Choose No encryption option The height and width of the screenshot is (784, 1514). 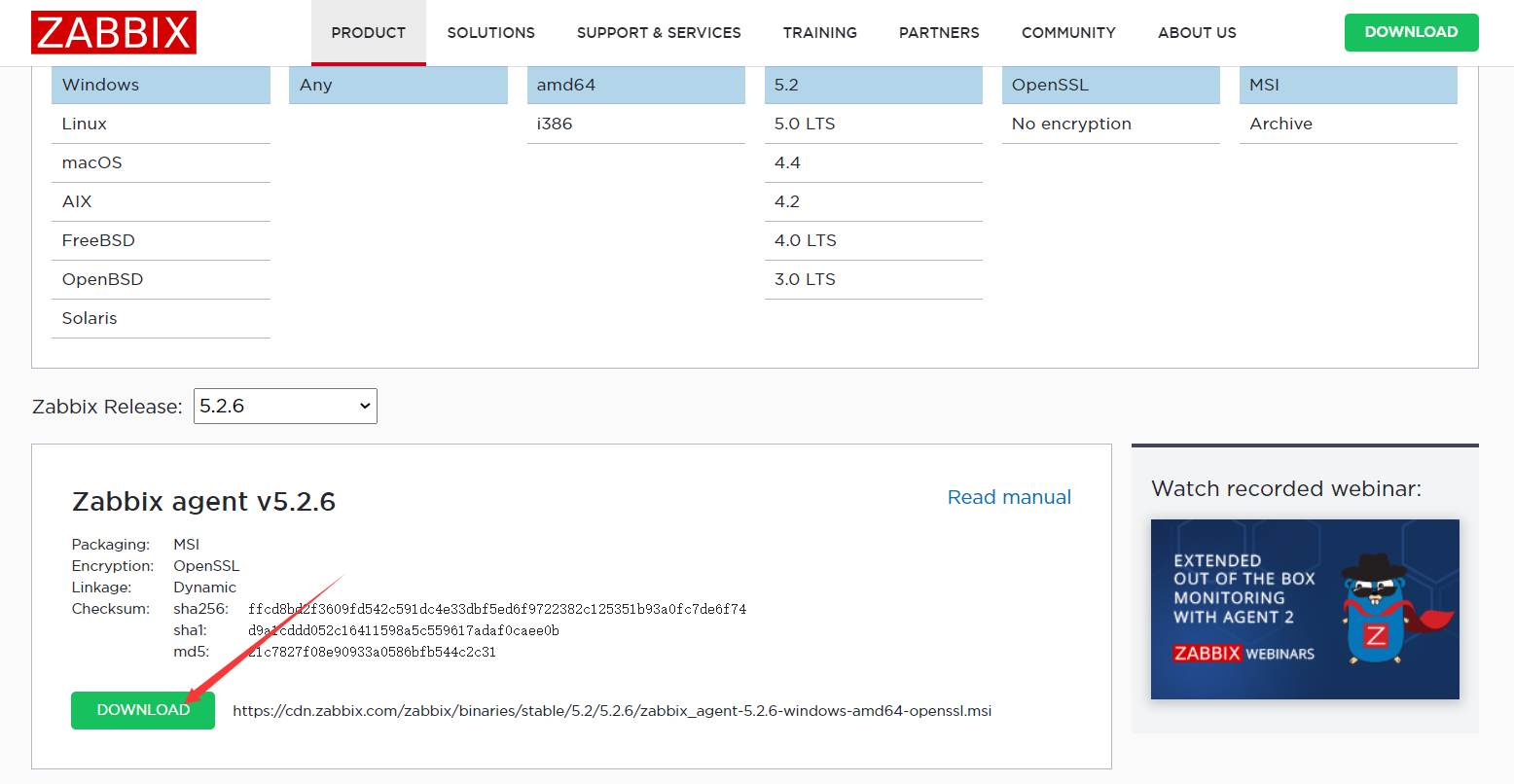click(x=1072, y=124)
